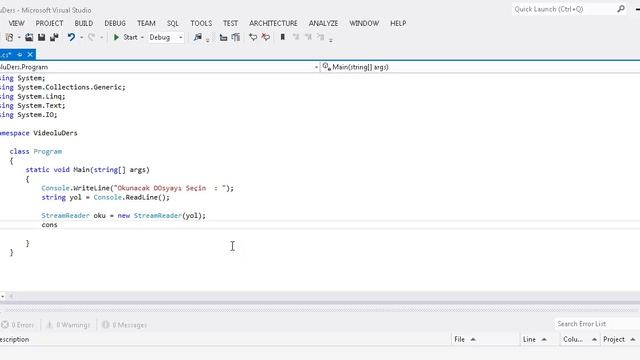This screenshot has height=360, width=640.
Task: Toggle the 0 Messages filter
Action: pos(124,325)
